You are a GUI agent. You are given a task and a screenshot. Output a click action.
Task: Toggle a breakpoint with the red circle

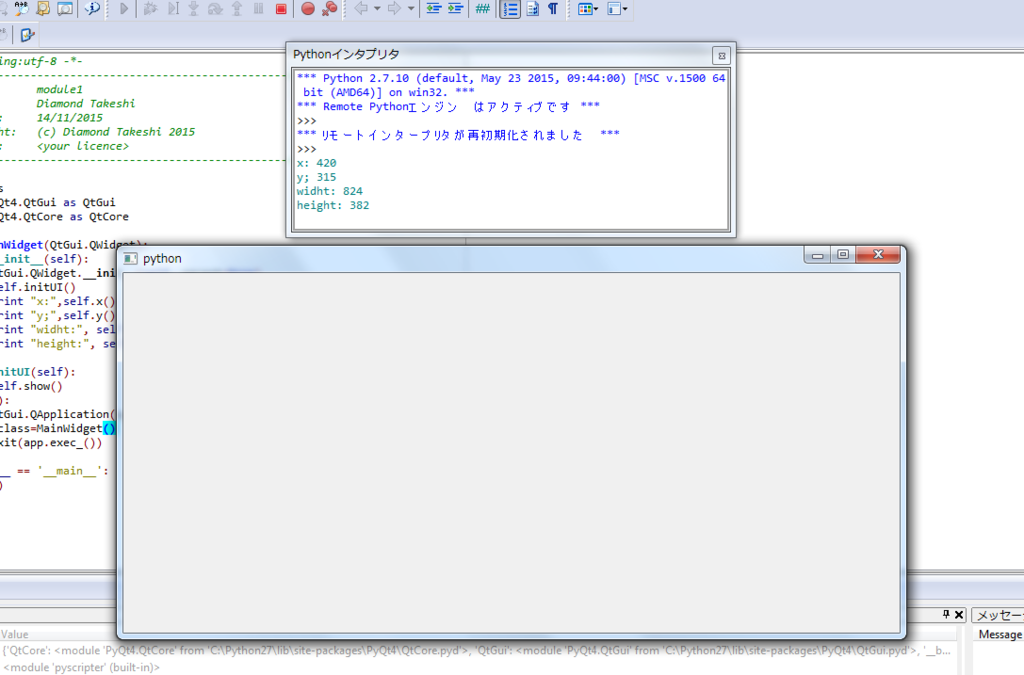(308, 8)
